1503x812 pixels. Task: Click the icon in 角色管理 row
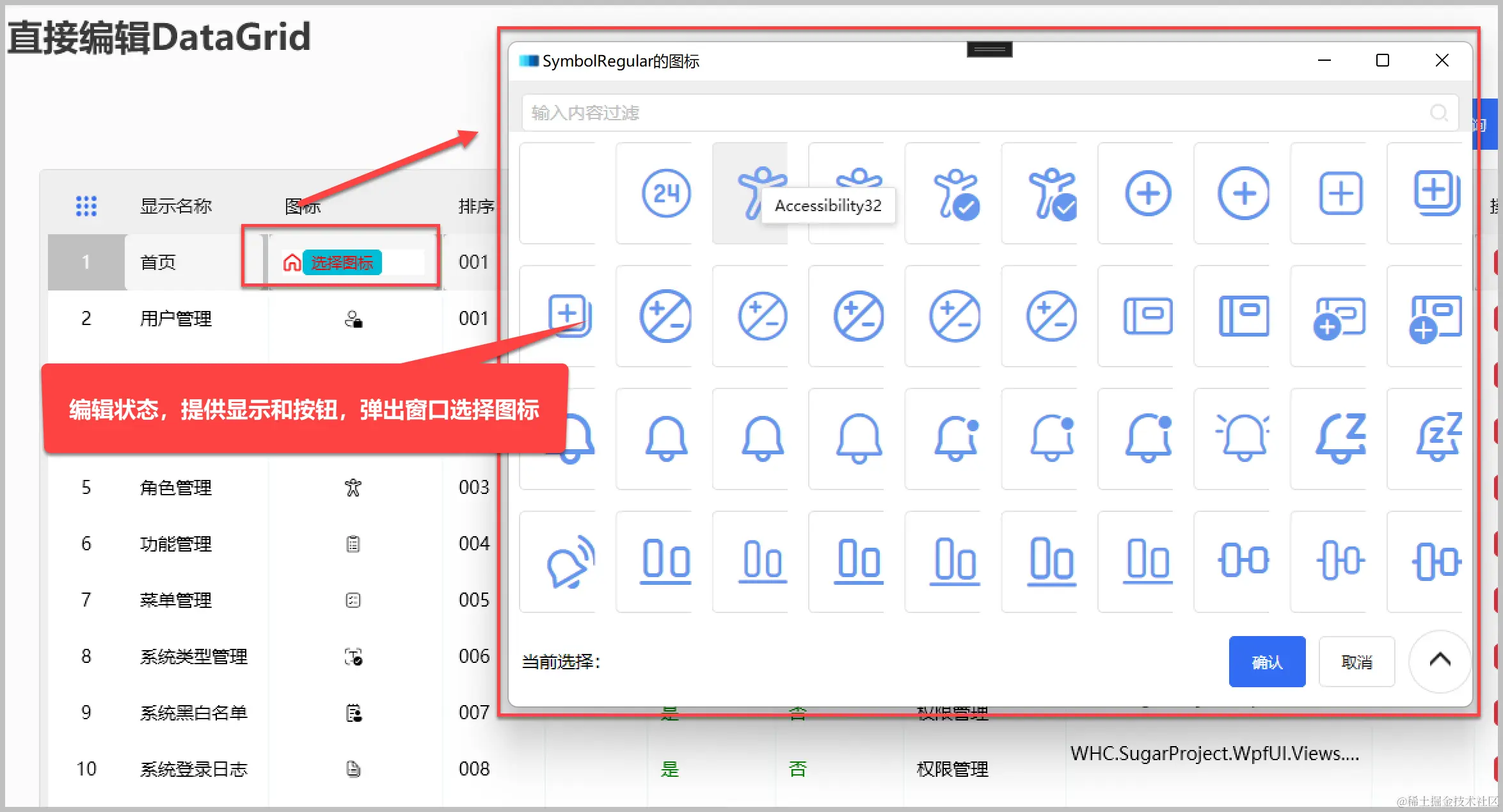(353, 488)
